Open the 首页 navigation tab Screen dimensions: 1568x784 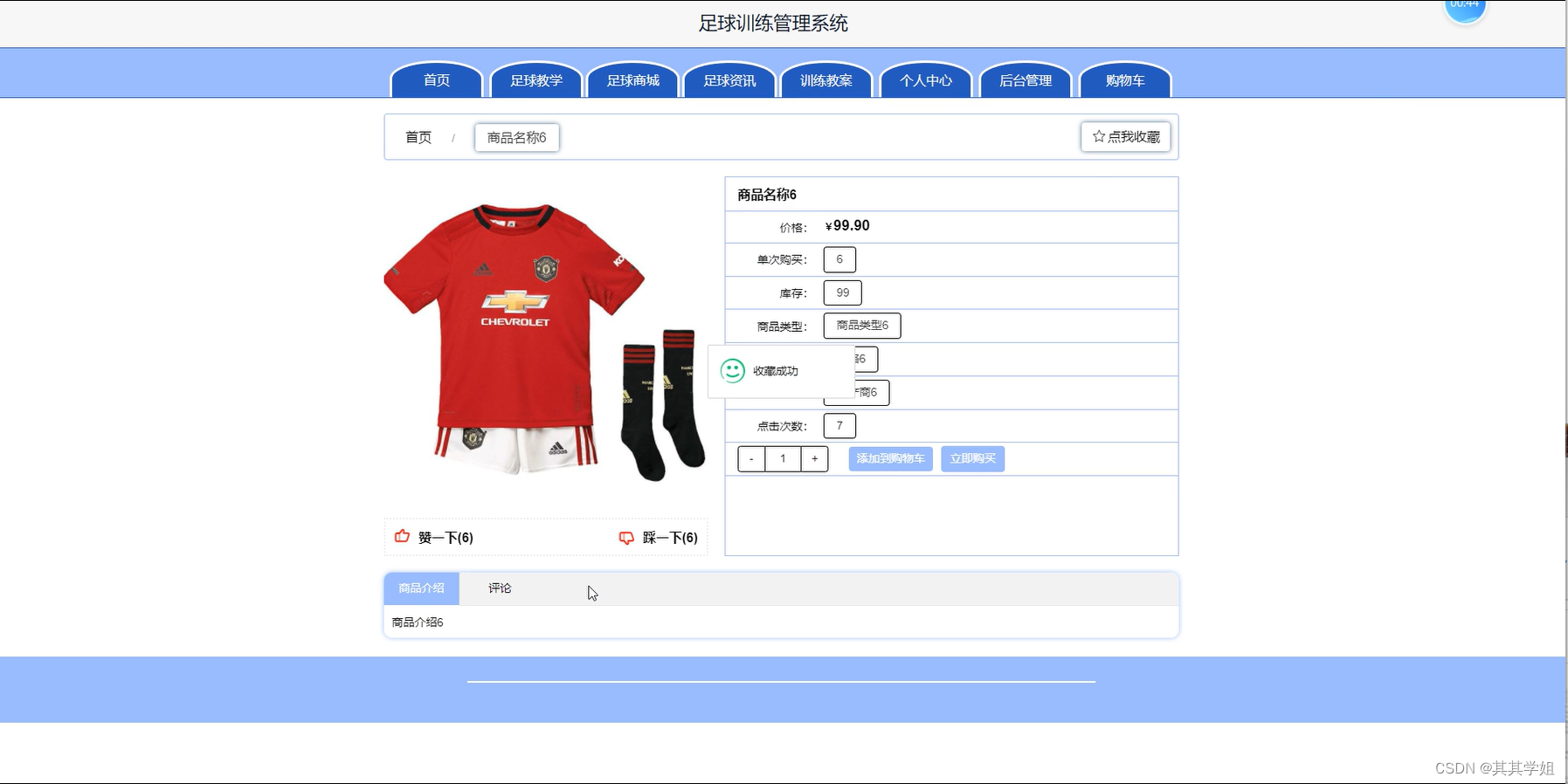(437, 80)
